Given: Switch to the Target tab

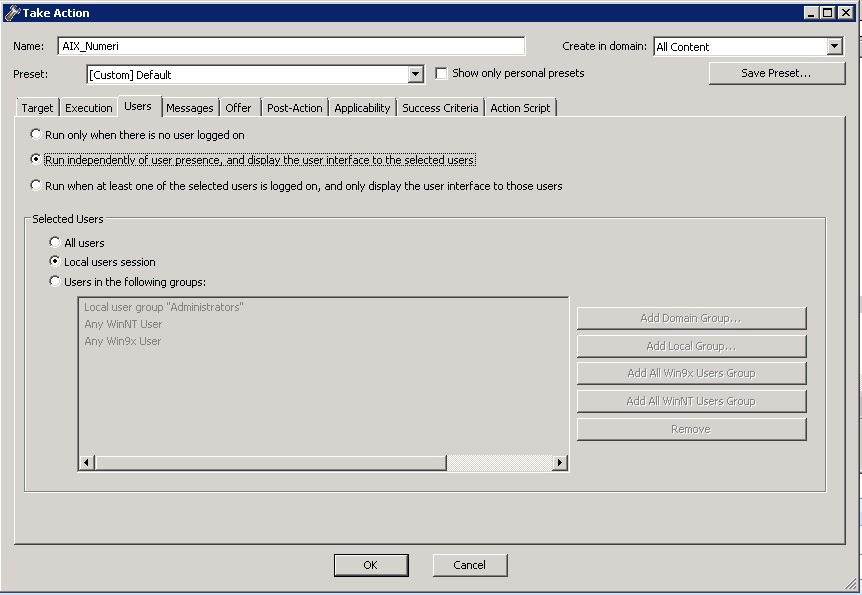Looking at the screenshot, I should pyautogui.click(x=37, y=107).
